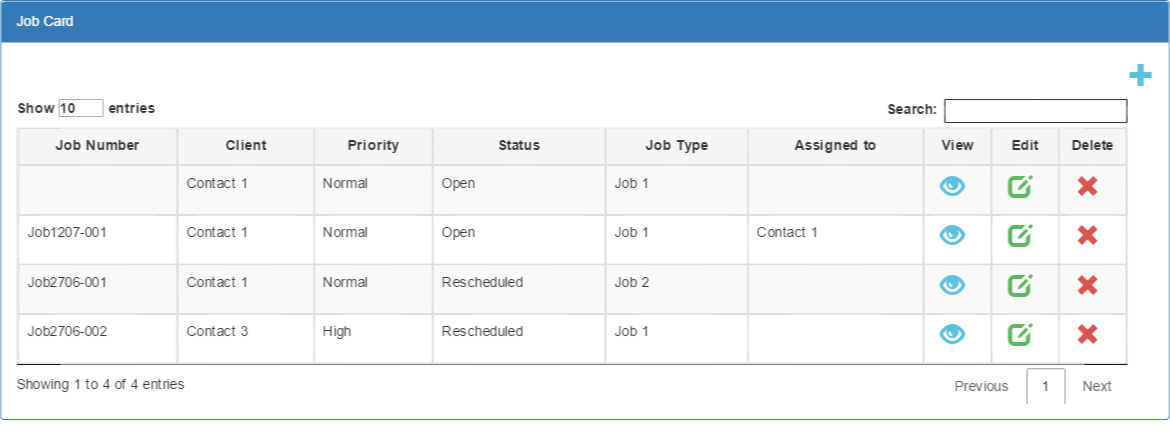
Task: Delete Job1207-001 with red X
Action: (1087, 236)
